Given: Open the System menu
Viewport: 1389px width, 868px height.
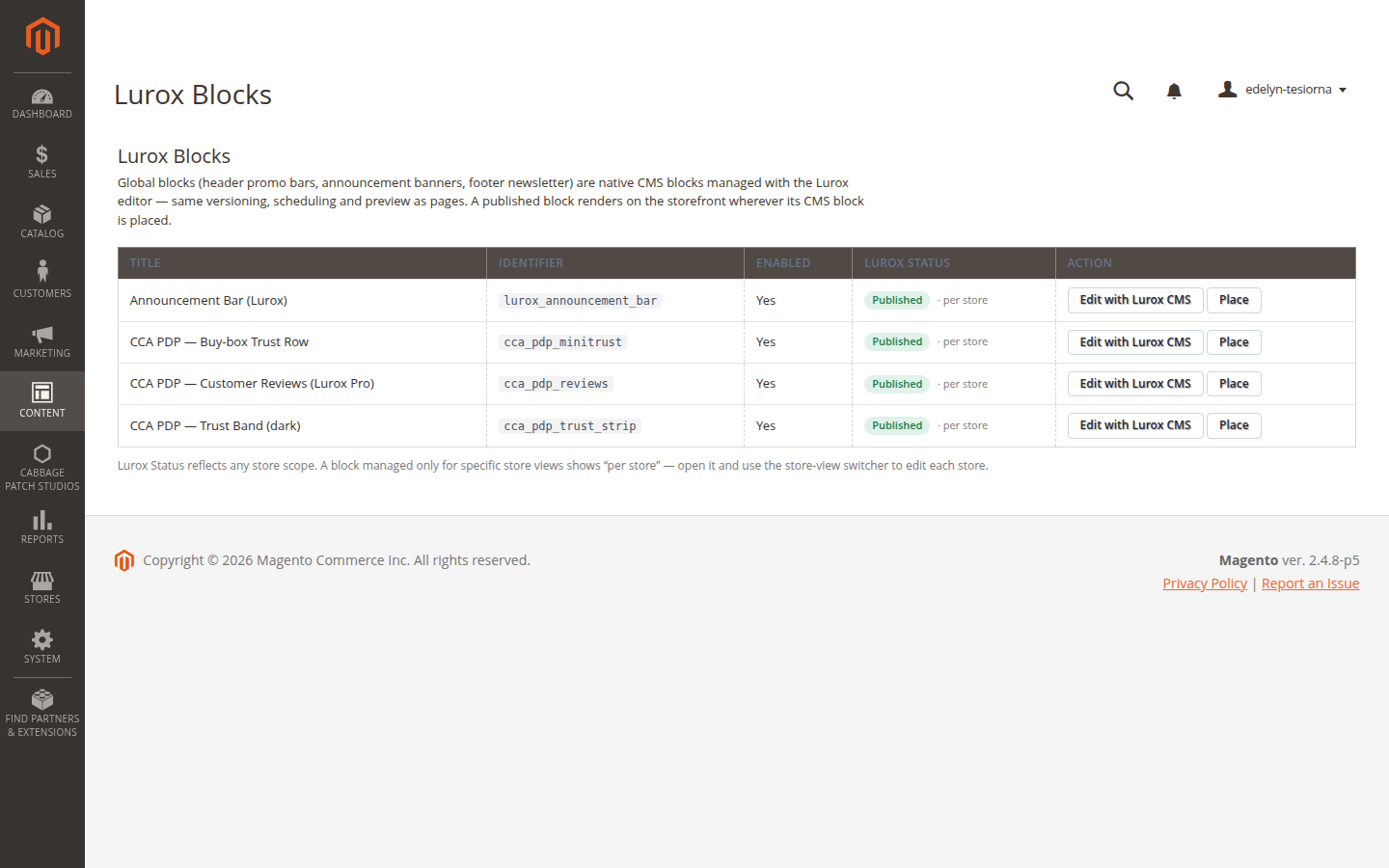Looking at the screenshot, I should [x=42, y=647].
